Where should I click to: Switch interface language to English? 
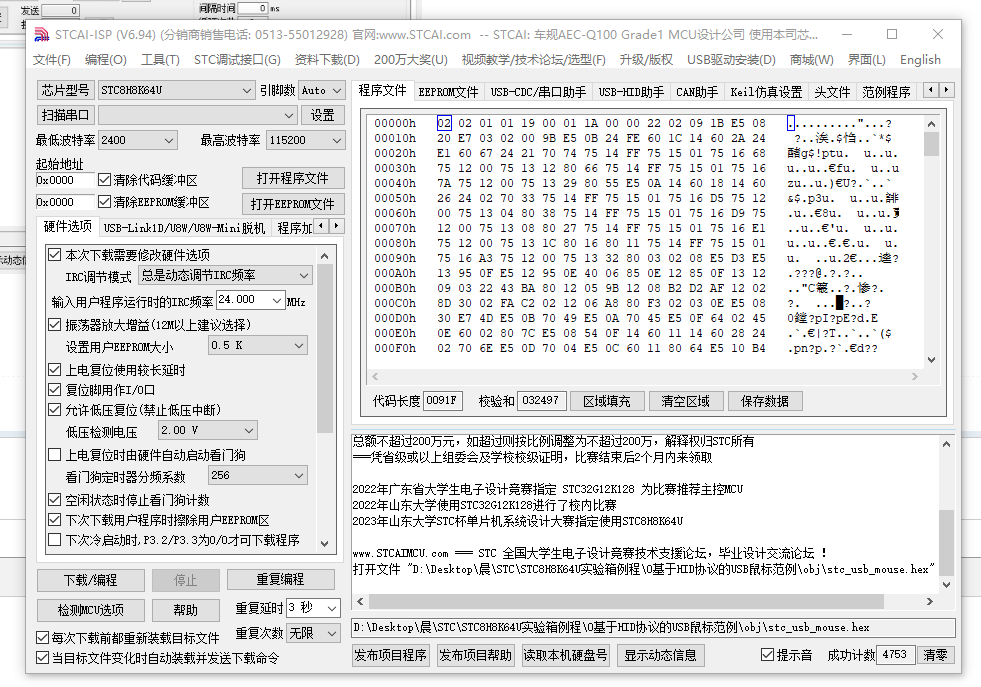click(920, 59)
